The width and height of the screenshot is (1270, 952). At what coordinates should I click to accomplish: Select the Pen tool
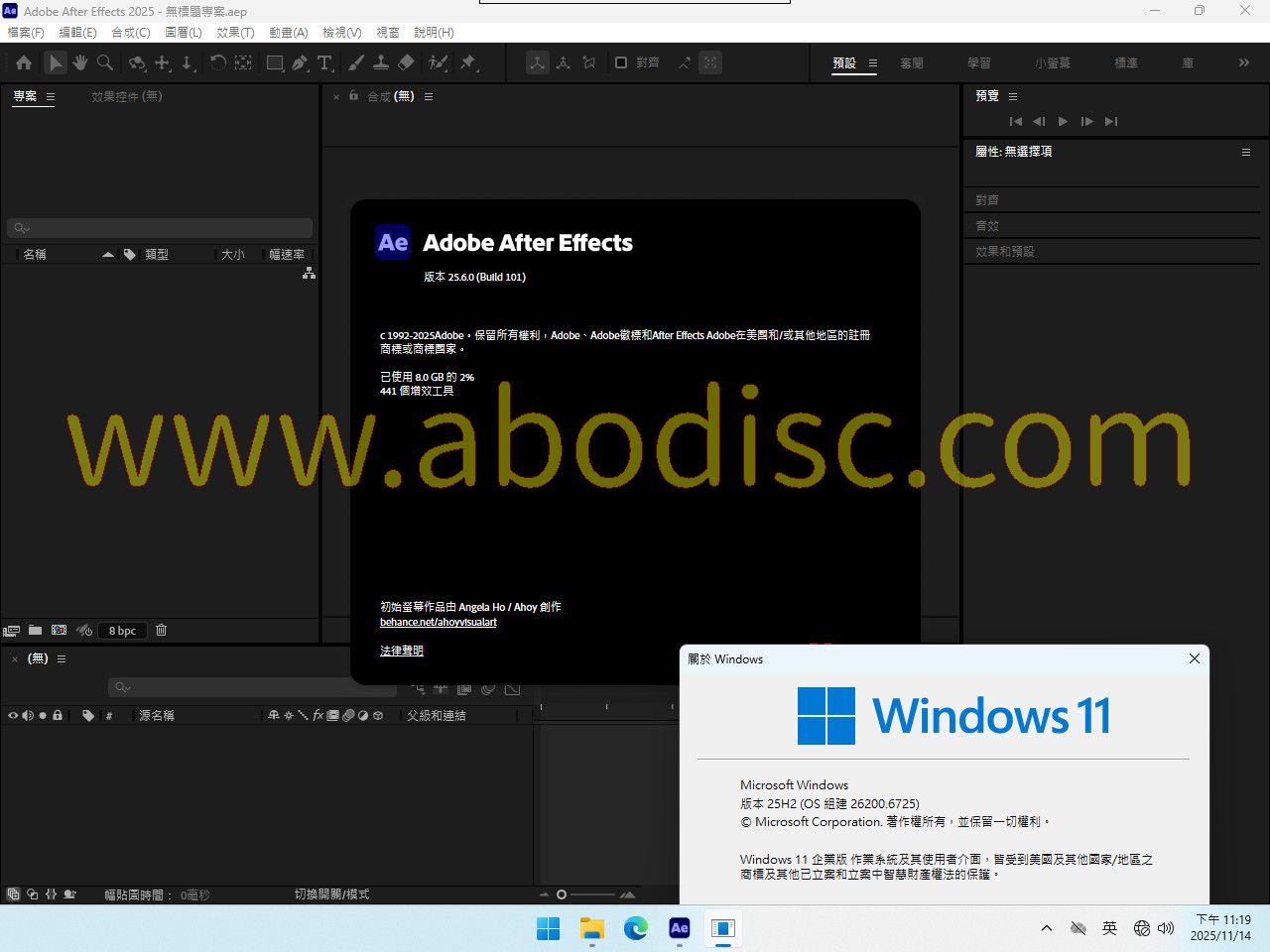(300, 63)
